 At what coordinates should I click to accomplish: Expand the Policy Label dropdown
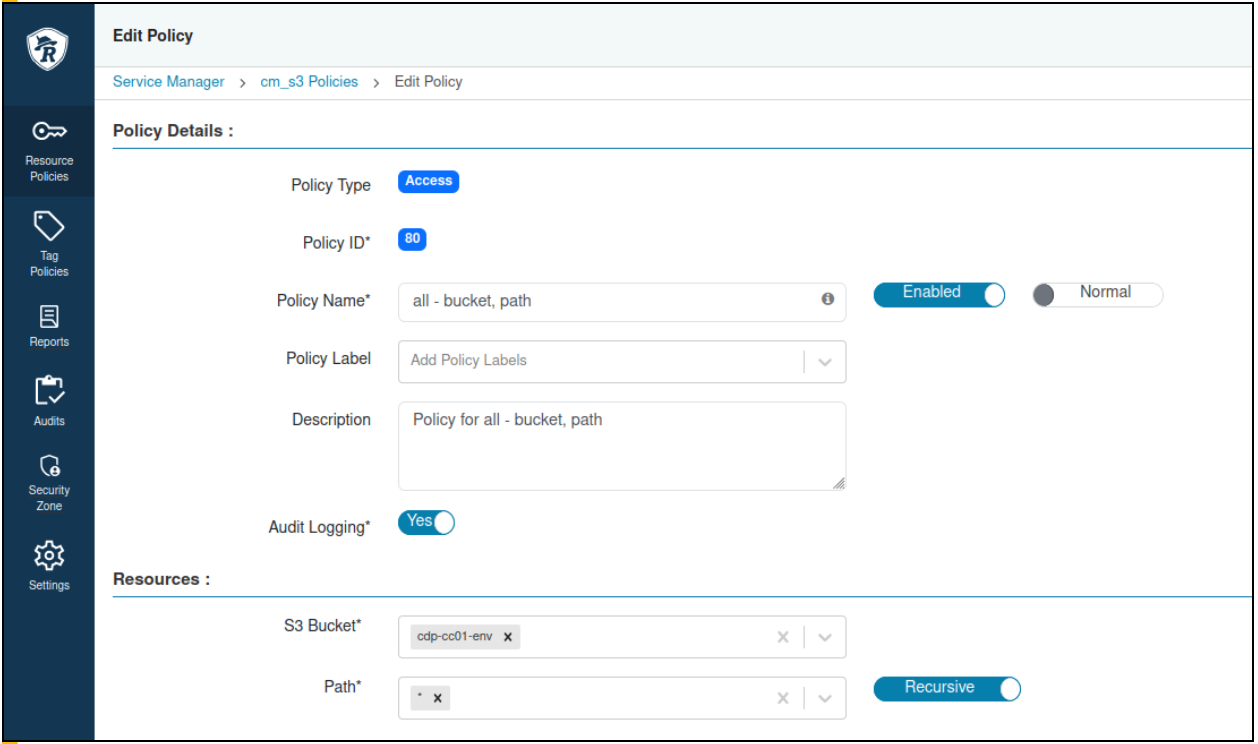[x=825, y=362]
